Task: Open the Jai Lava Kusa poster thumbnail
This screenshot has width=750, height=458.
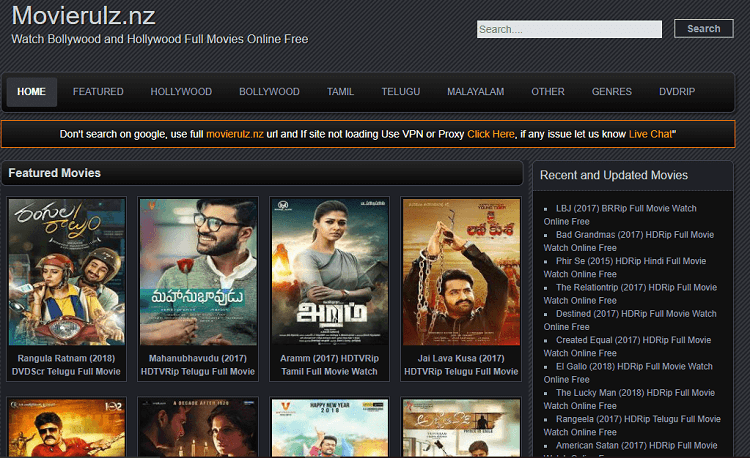Action: 461,272
